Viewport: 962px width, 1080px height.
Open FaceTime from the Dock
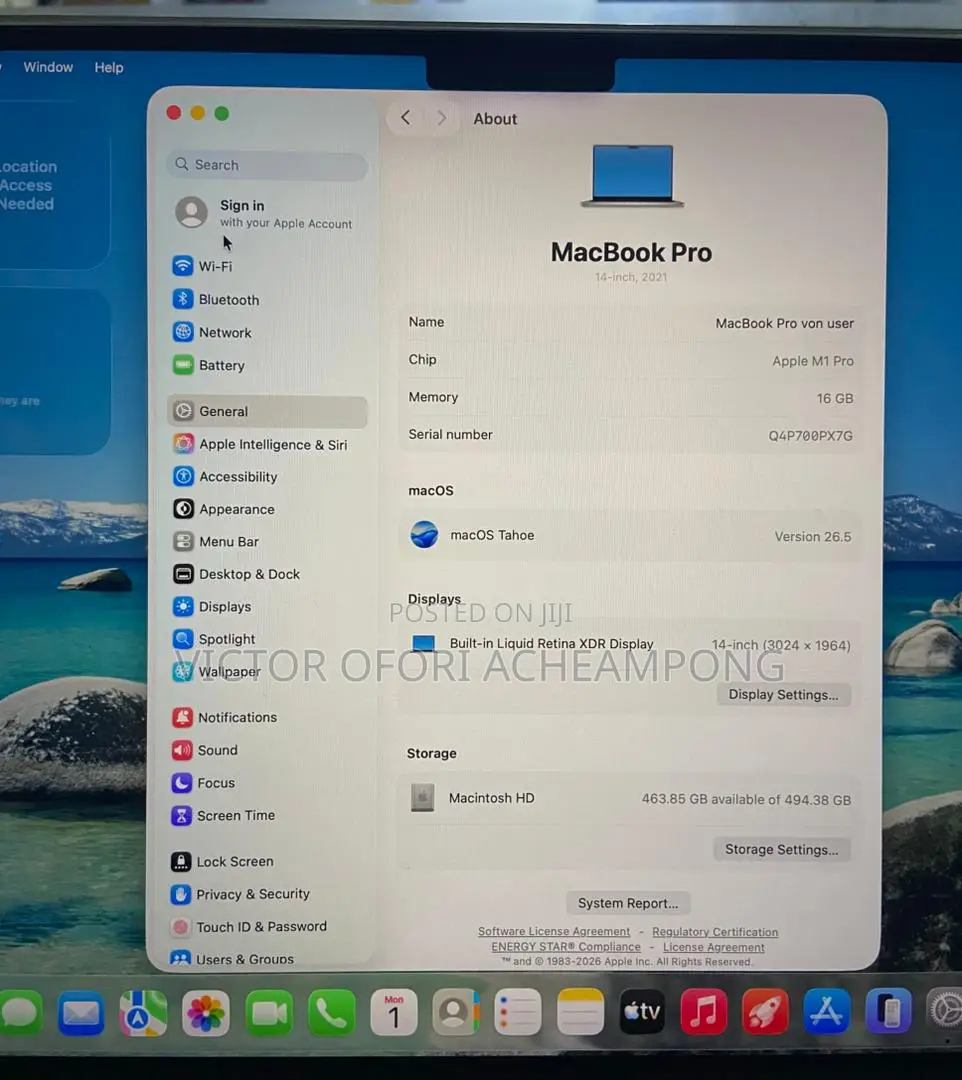pos(269,1013)
